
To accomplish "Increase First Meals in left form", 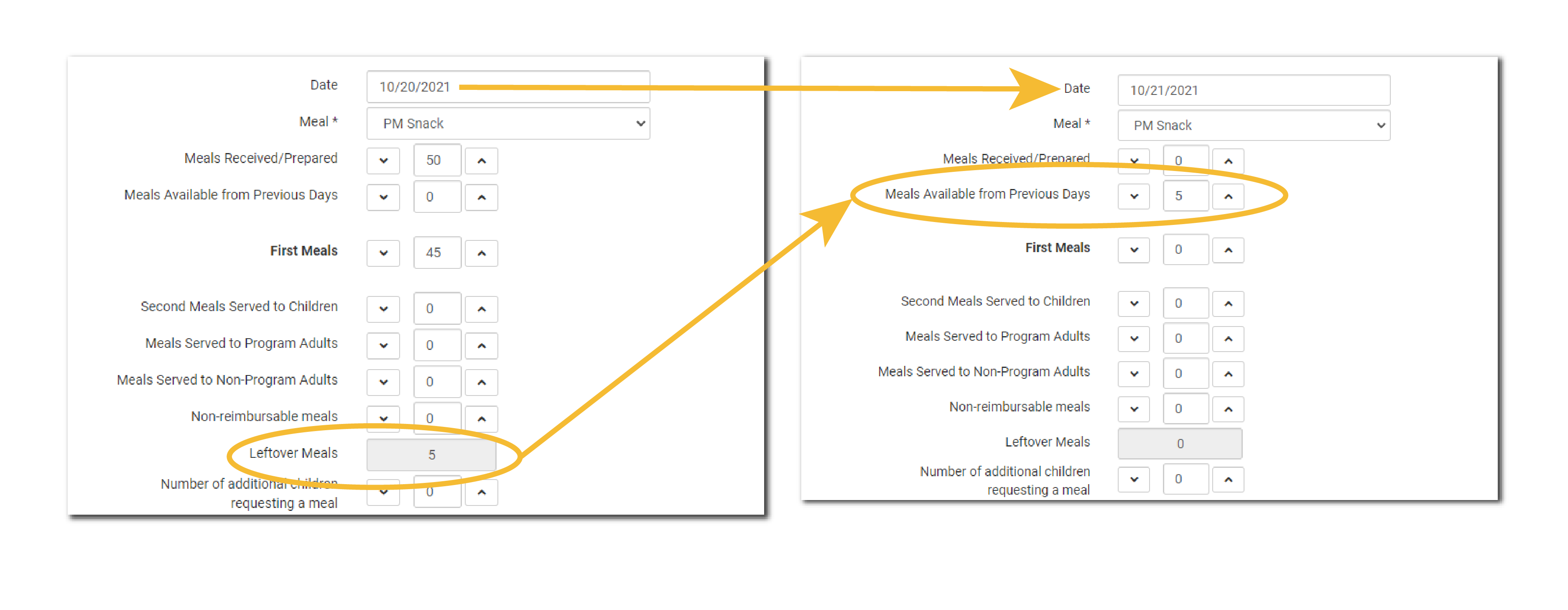I will coord(481,253).
